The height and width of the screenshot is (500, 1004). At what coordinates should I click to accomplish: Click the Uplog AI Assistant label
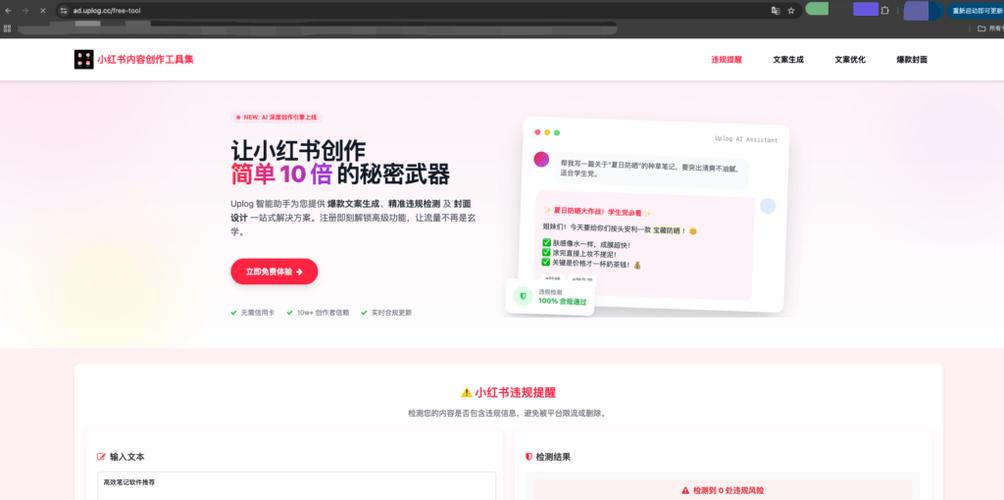click(x=746, y=140)
